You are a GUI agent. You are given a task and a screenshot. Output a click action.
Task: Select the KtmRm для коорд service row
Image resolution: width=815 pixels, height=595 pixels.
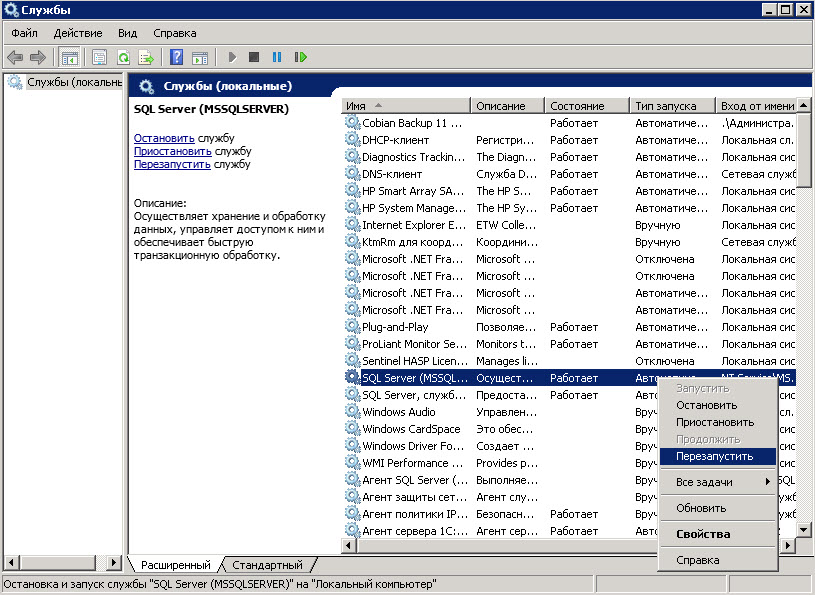pyautogui.click(x=569, y=242)
